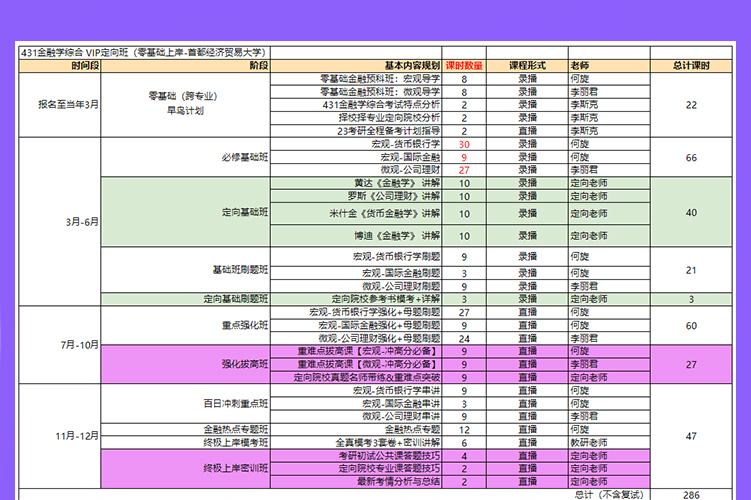Select the 报名至当年3月 time period cell
Screen dimensions: 751x500
click(69, 104)
